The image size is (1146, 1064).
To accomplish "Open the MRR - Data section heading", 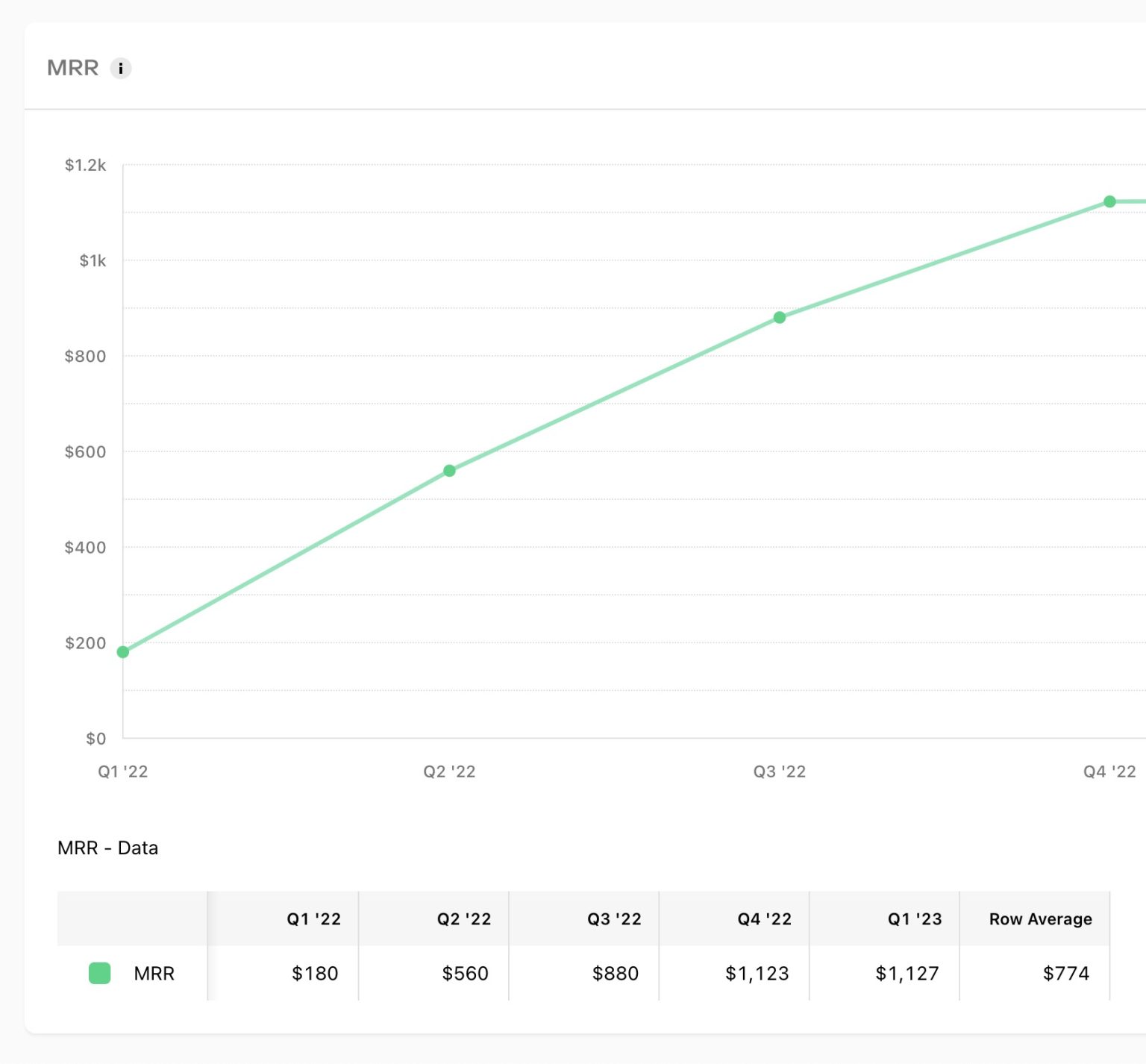I will pos(107,848).
